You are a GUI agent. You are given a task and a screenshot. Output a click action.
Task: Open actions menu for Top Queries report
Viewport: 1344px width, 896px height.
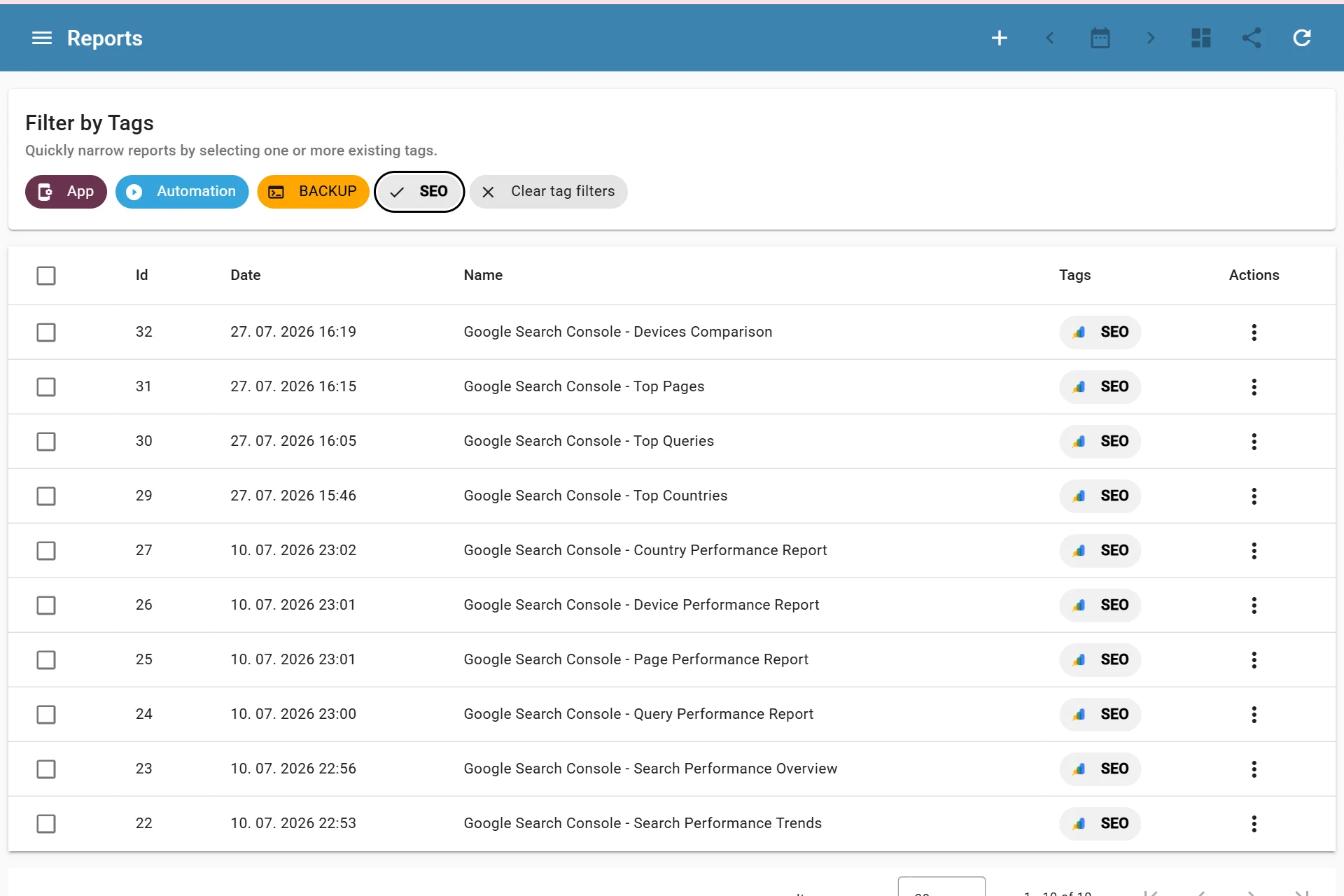pyautogui.click(x=1254, y=441)
